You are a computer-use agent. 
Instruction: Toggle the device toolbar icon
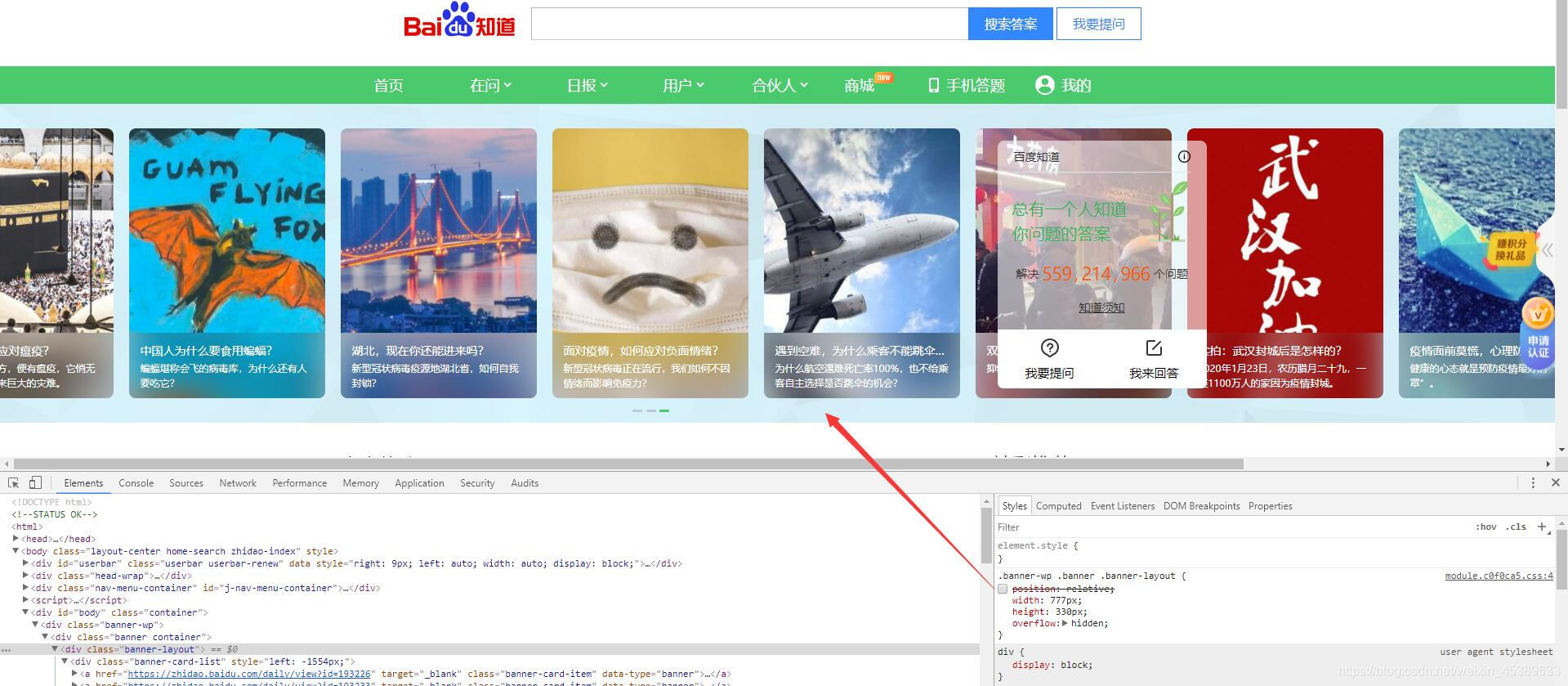(x=35, y=483)
